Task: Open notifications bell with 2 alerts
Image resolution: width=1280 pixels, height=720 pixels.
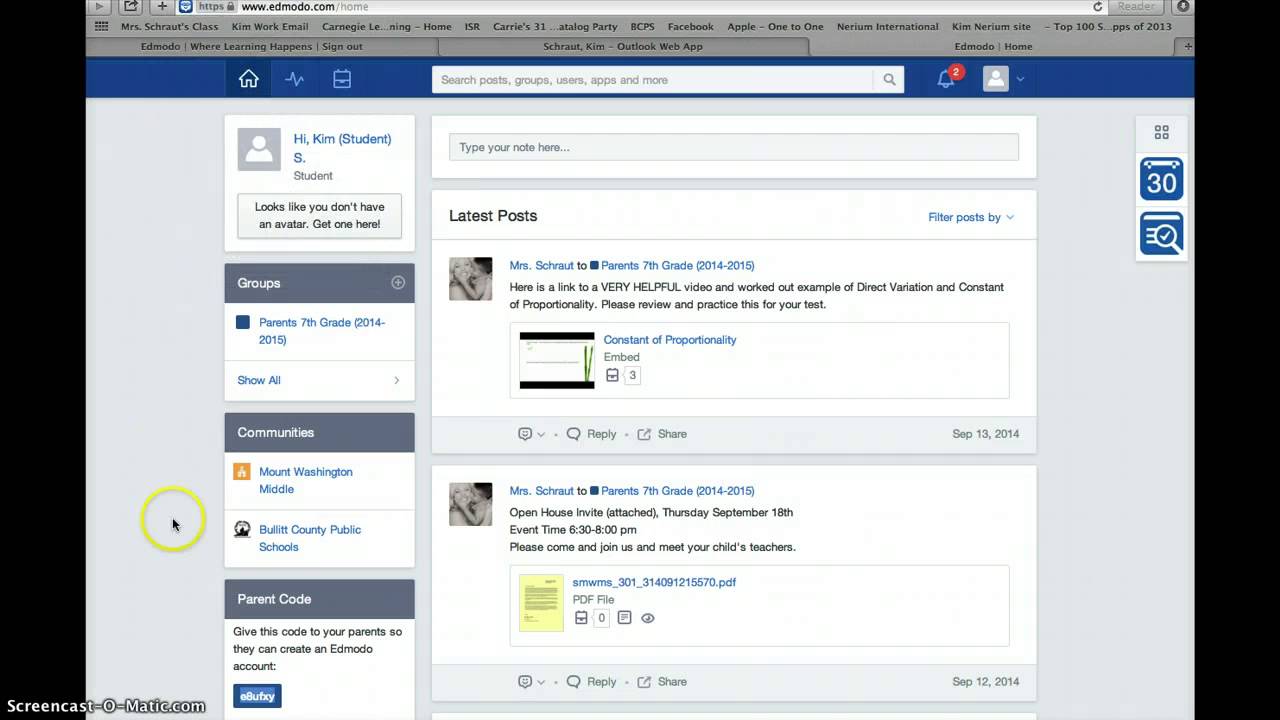Action: coord(946,79)
